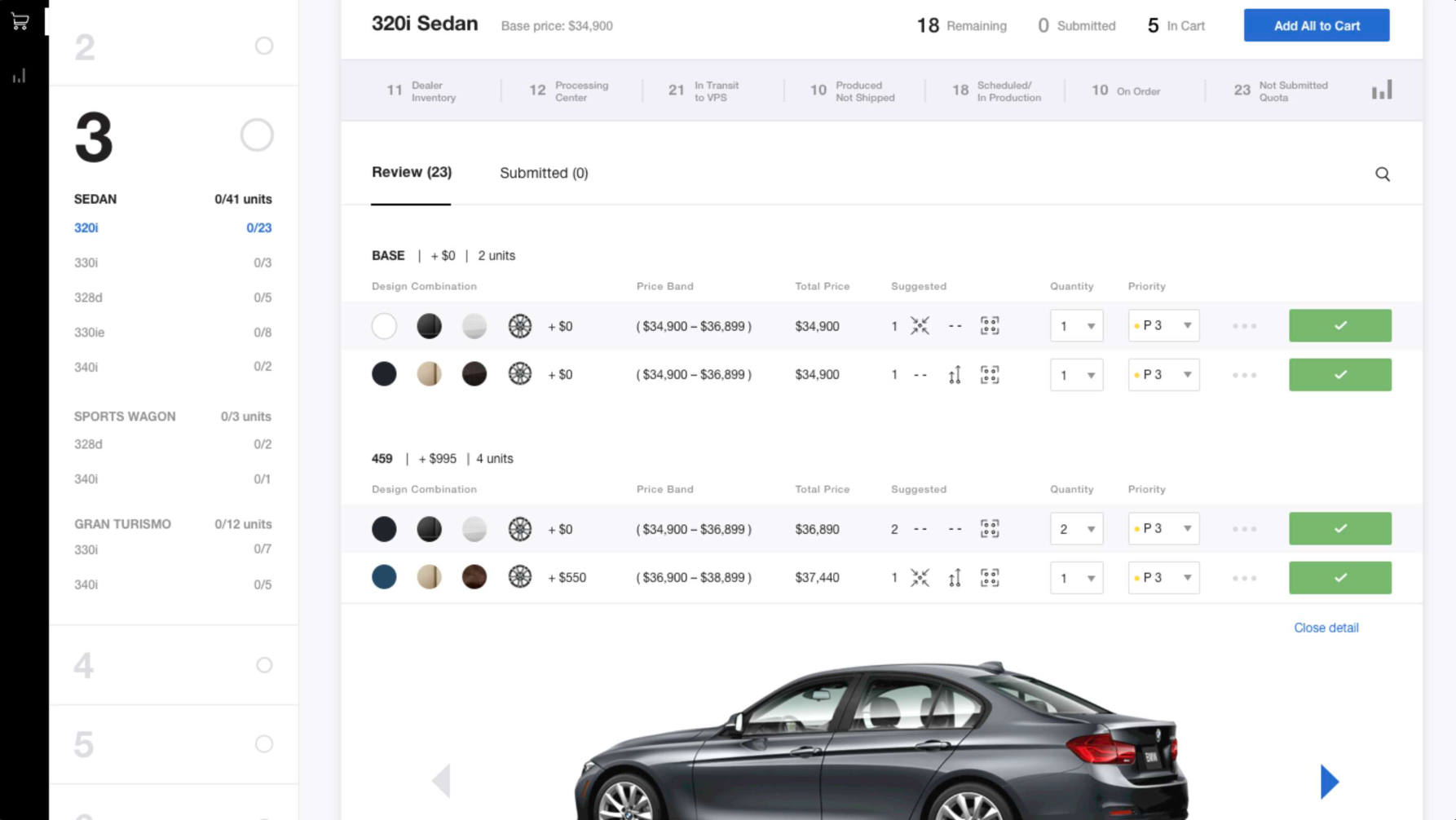Click wheel icon in $37,440 row
The height and width of the screenshot is (820, 1456).
tap(520, 577)
